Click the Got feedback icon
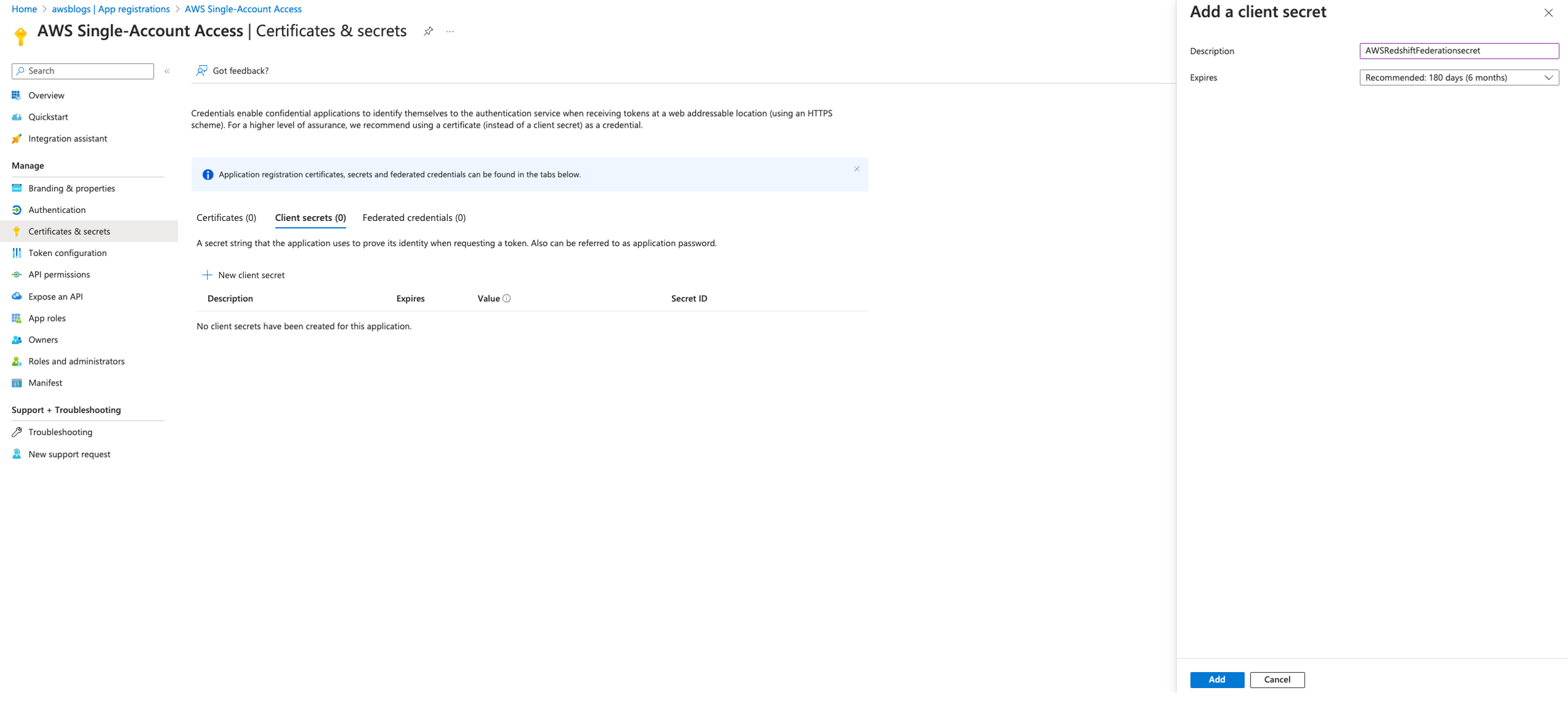Screen dimensions: 1568x720 pyautogui.click(x=201, y=71)
